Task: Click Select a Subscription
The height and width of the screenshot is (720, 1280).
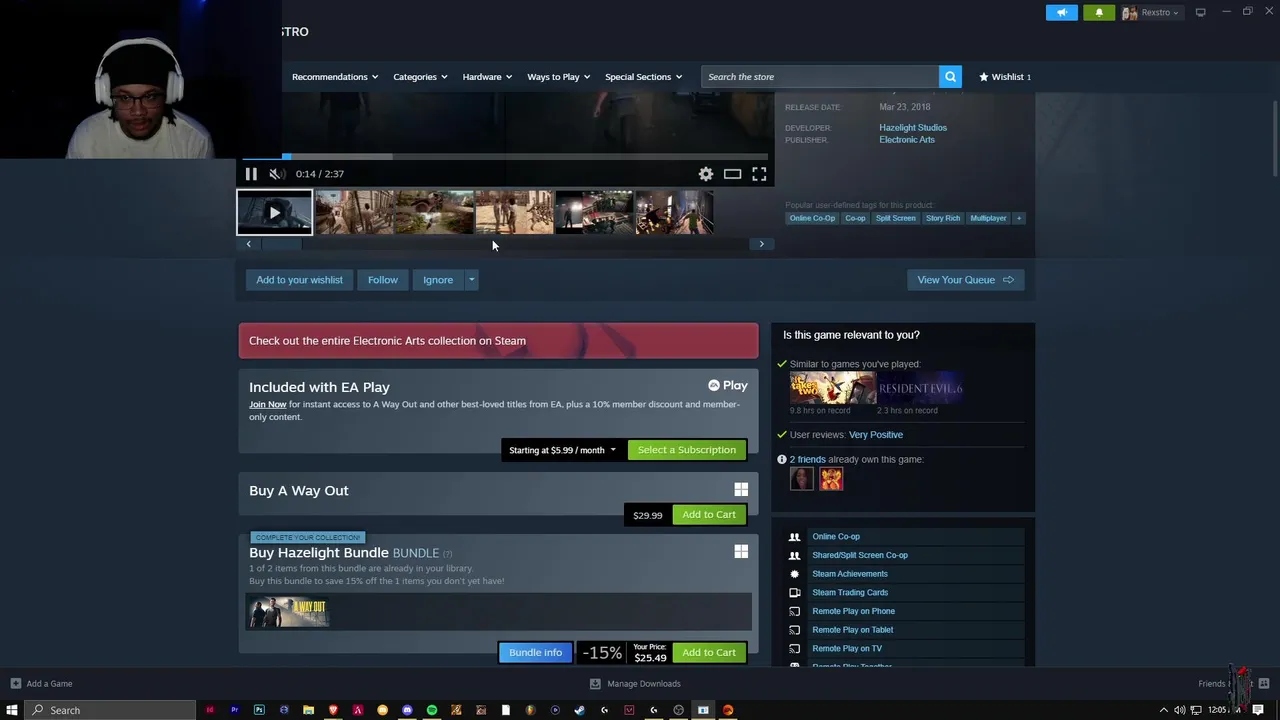Action: click(x=687, y=450)
